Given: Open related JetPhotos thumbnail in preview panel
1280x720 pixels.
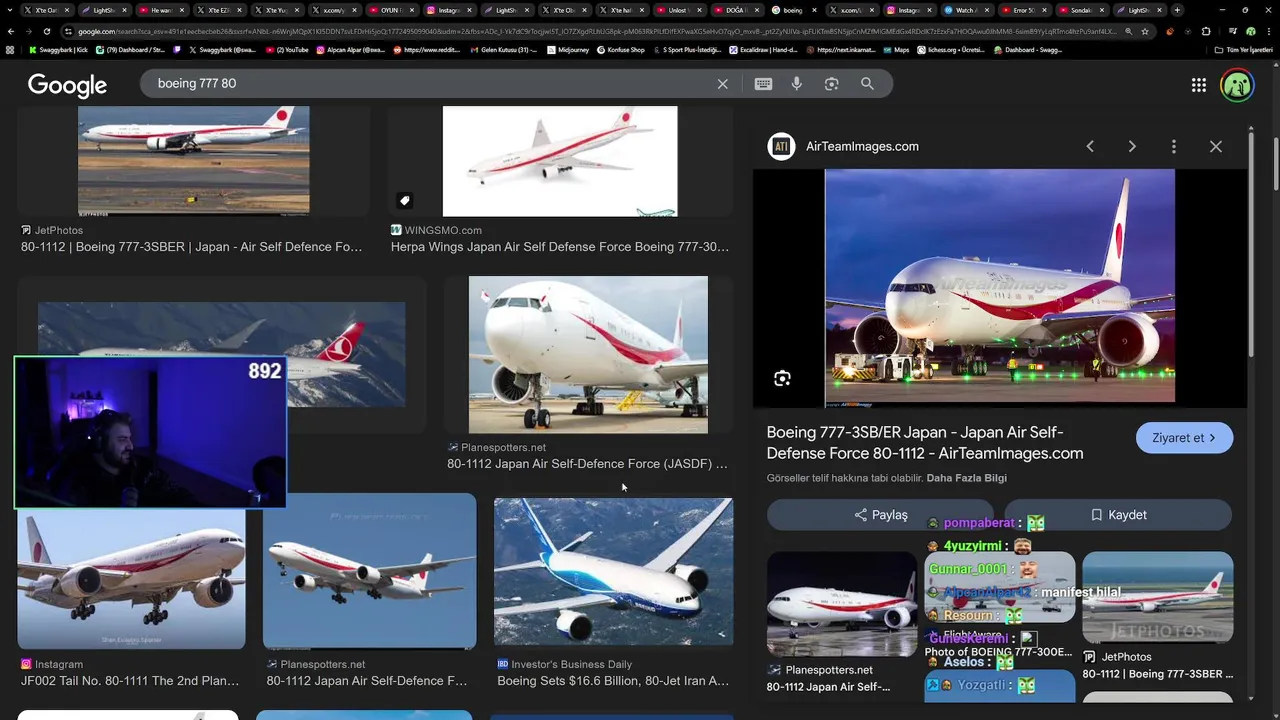Looking at the screenshot, I should pyautogui.click(x=1157, y=597).
